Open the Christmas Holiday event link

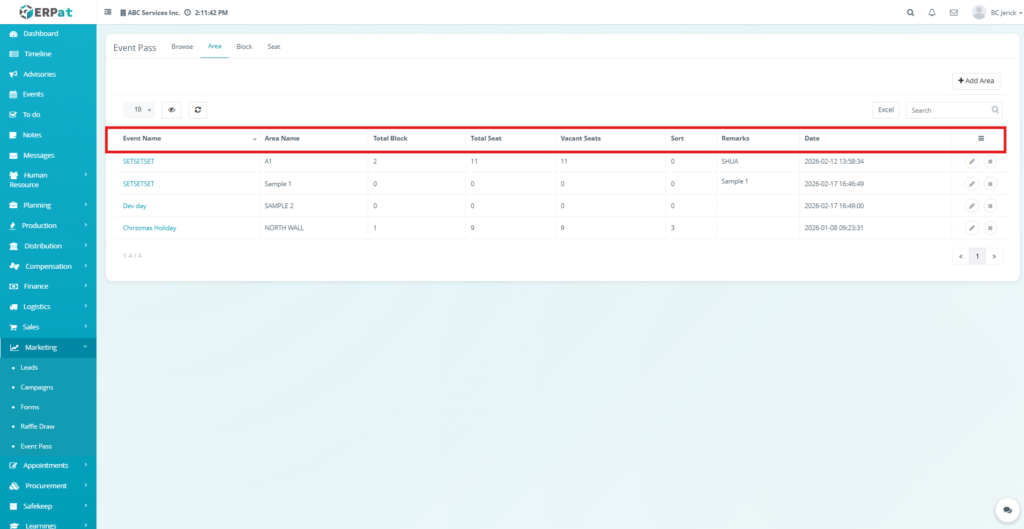click(149, 228)
